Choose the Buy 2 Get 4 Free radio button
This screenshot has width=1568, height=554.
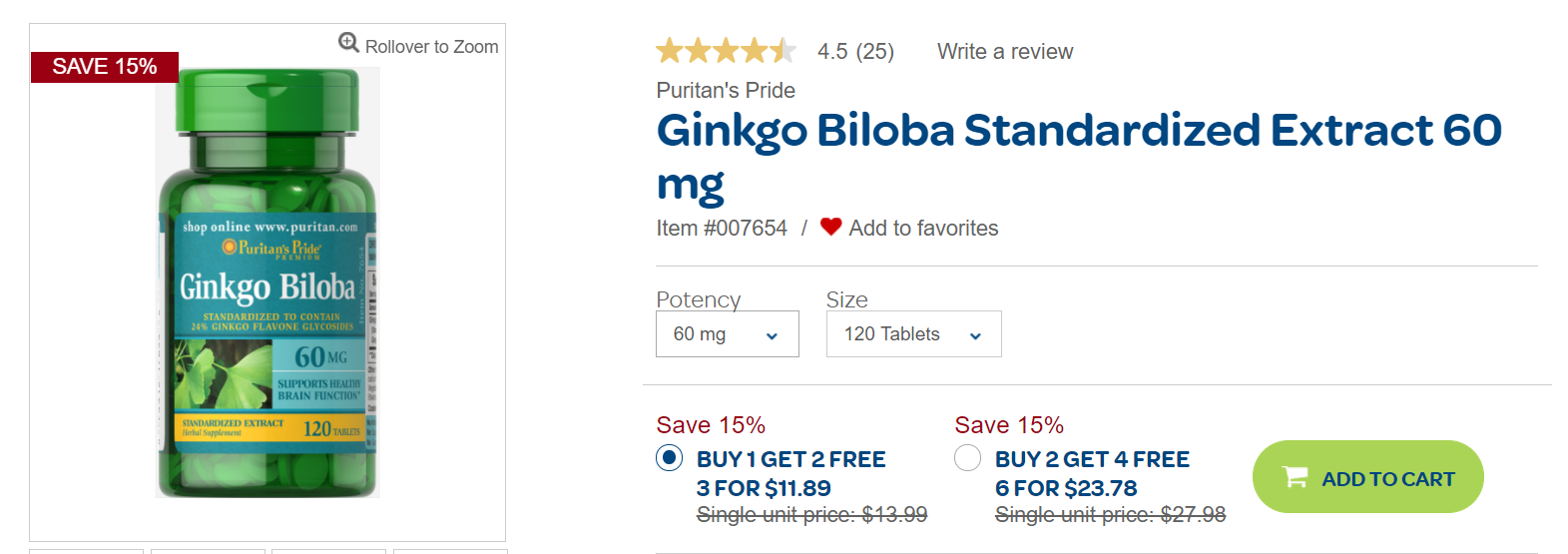coord(967,458)
